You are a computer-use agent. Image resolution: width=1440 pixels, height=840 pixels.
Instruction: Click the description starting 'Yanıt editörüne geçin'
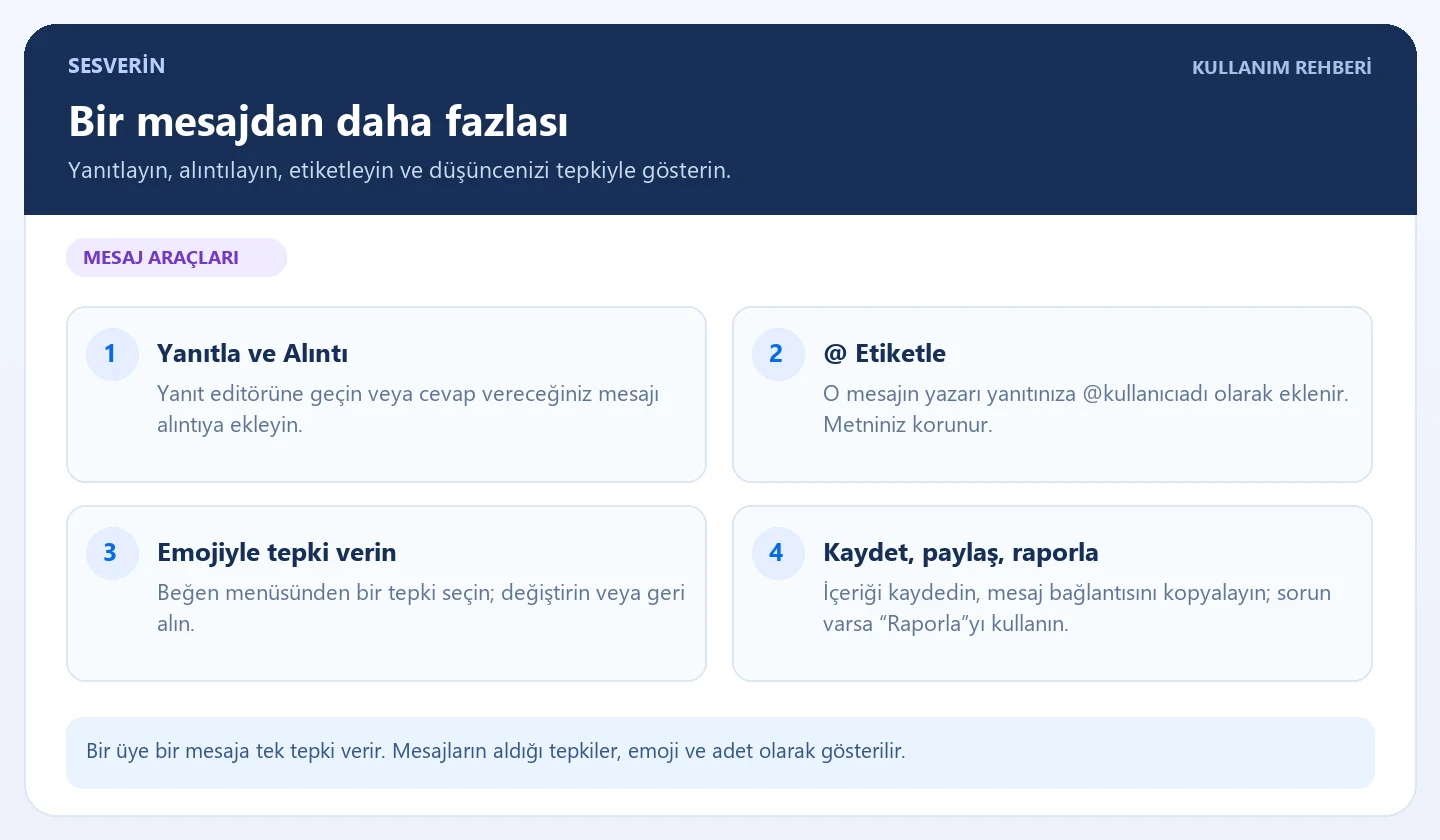(408, 409)
